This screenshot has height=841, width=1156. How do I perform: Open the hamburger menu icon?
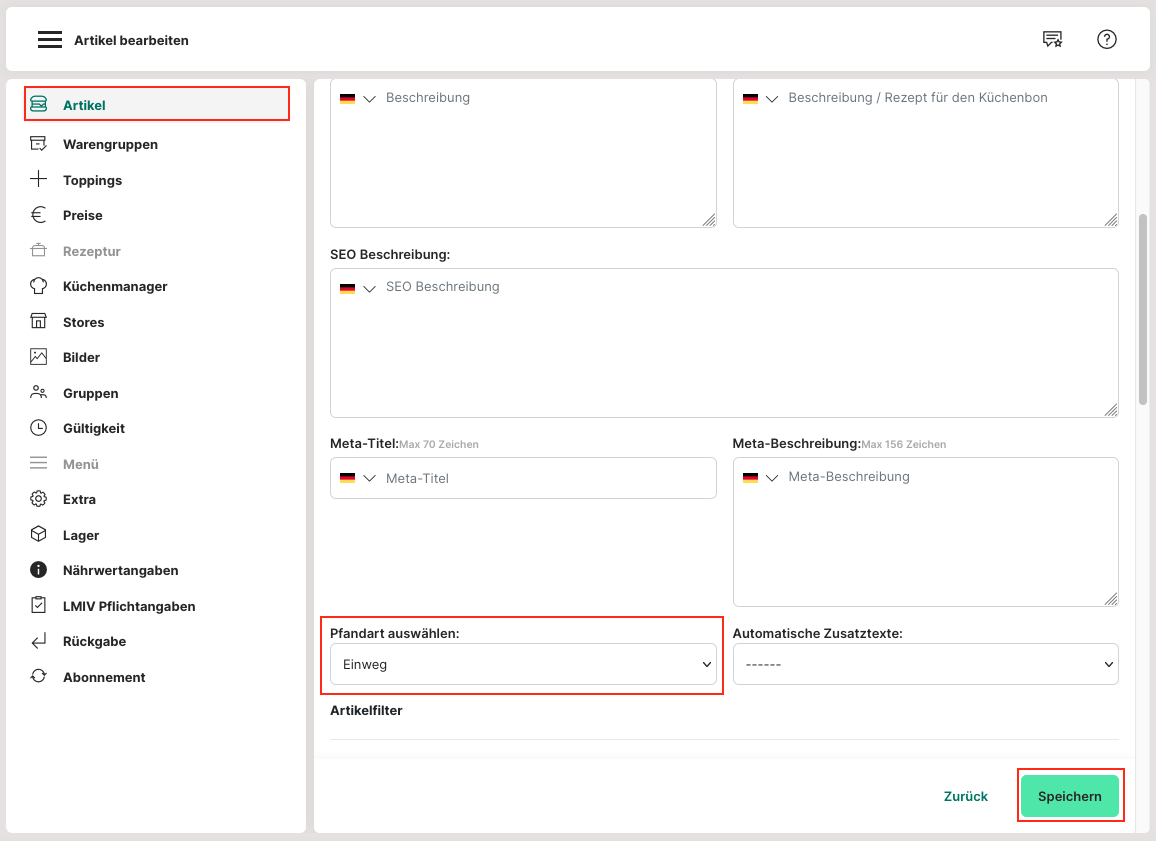50,40
